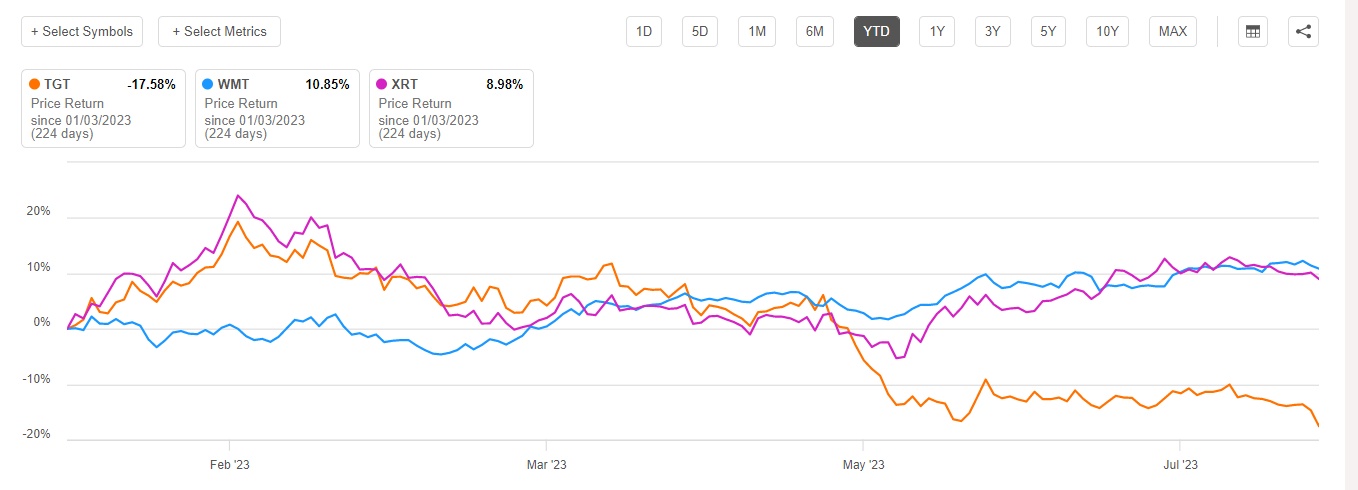Toggle the WMT price return card
The width and height of the screenshot is (1358, 490).
pyautogui.click(x=277, y=108)
